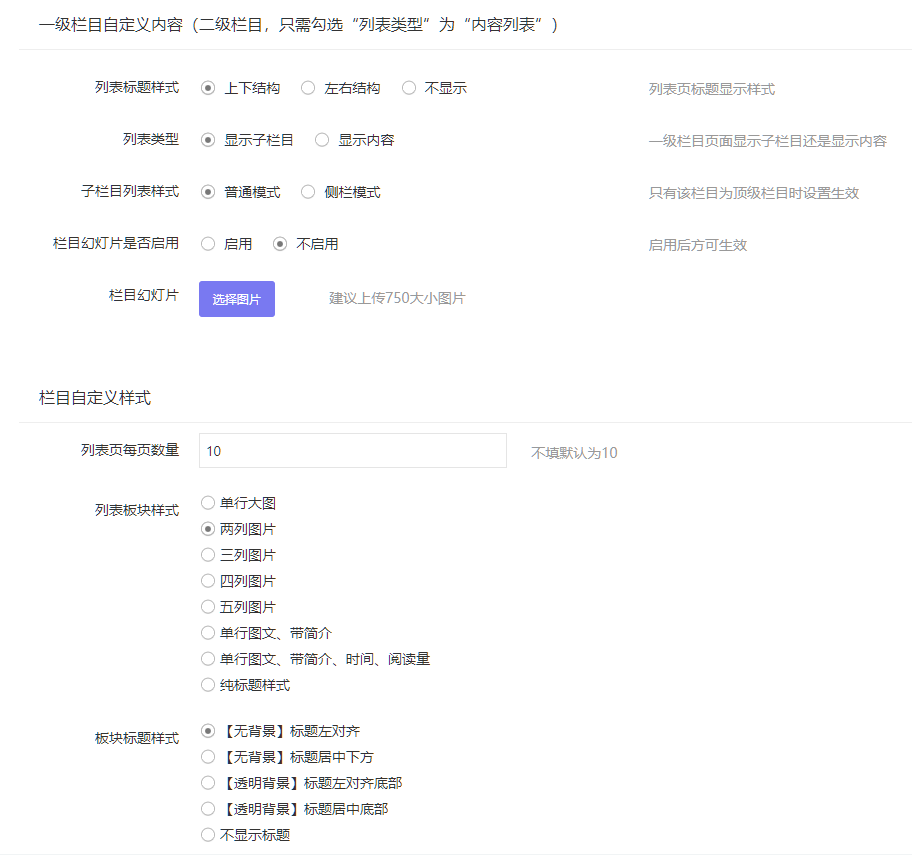The width and height of the screenshot is (912, 855).
Task: Select 不显示标题 option
Action: tap(208, 835)
